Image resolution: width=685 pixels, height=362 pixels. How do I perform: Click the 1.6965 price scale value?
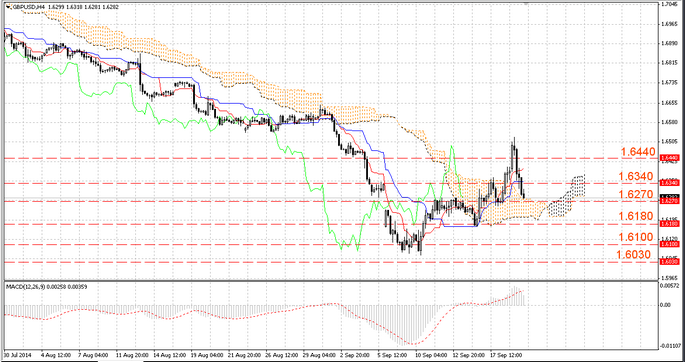(x=669, y=24)
